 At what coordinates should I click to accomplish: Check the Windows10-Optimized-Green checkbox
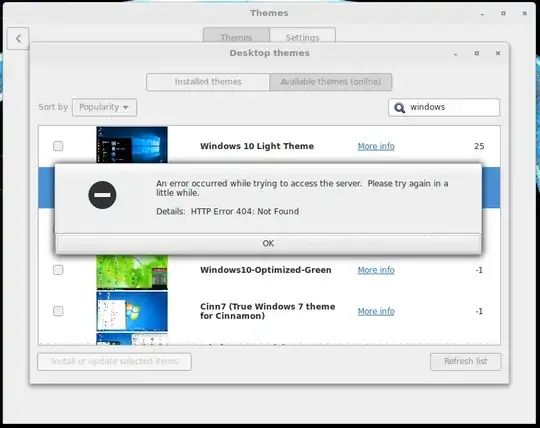(x=58, y=270)
